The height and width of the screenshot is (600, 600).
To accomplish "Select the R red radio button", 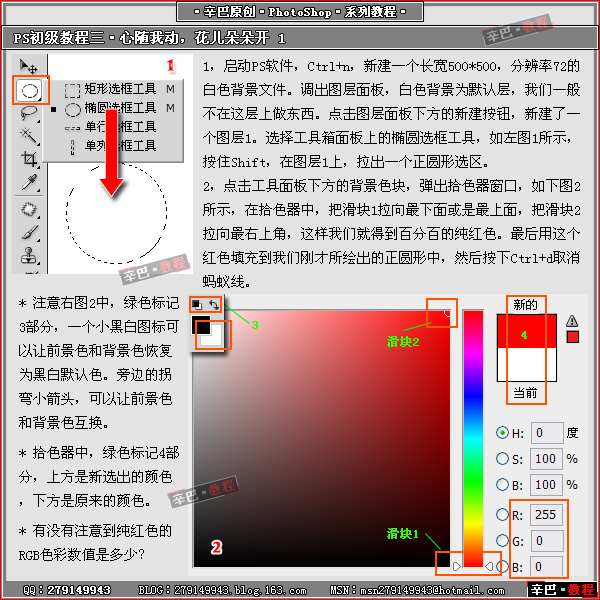I will (502, 514).
